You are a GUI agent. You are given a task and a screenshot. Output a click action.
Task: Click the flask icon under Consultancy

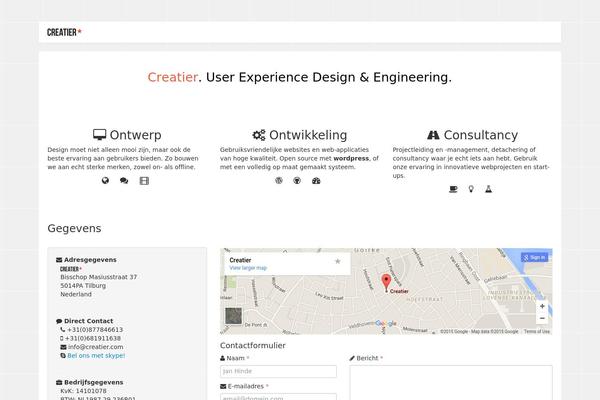[x=489, y=189]
